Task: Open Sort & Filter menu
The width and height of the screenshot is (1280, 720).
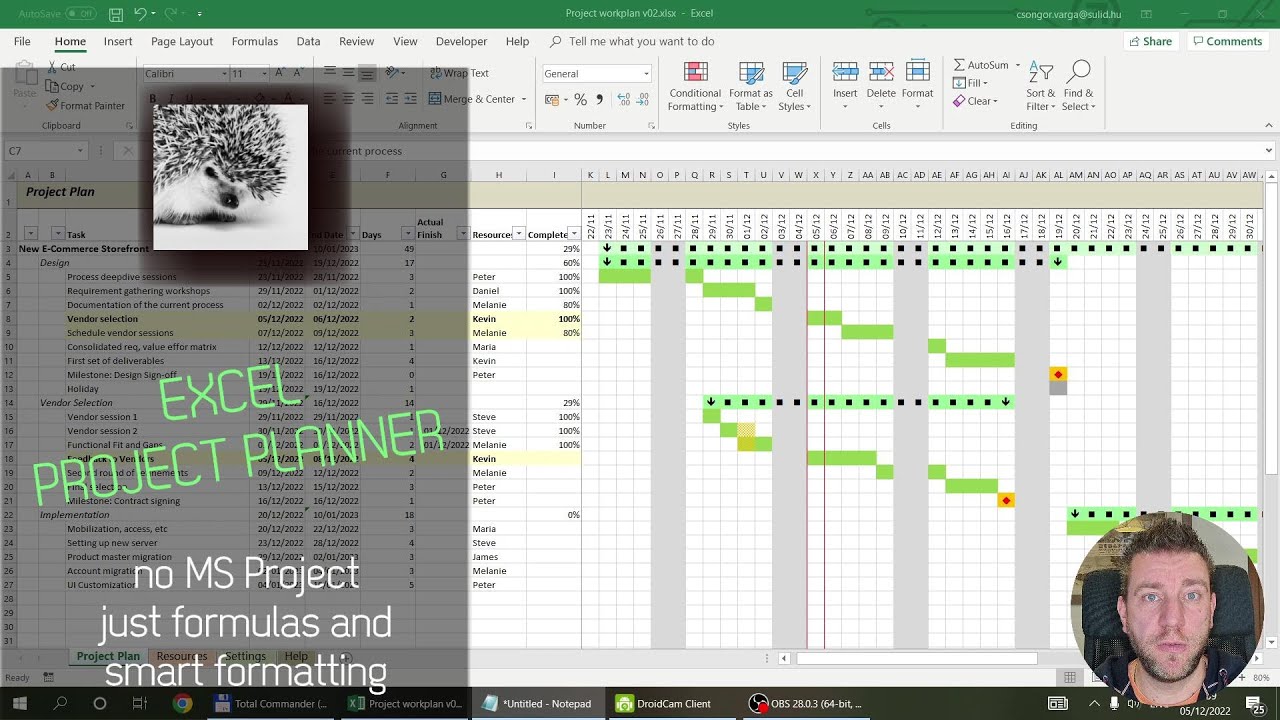Action: 1040,87
